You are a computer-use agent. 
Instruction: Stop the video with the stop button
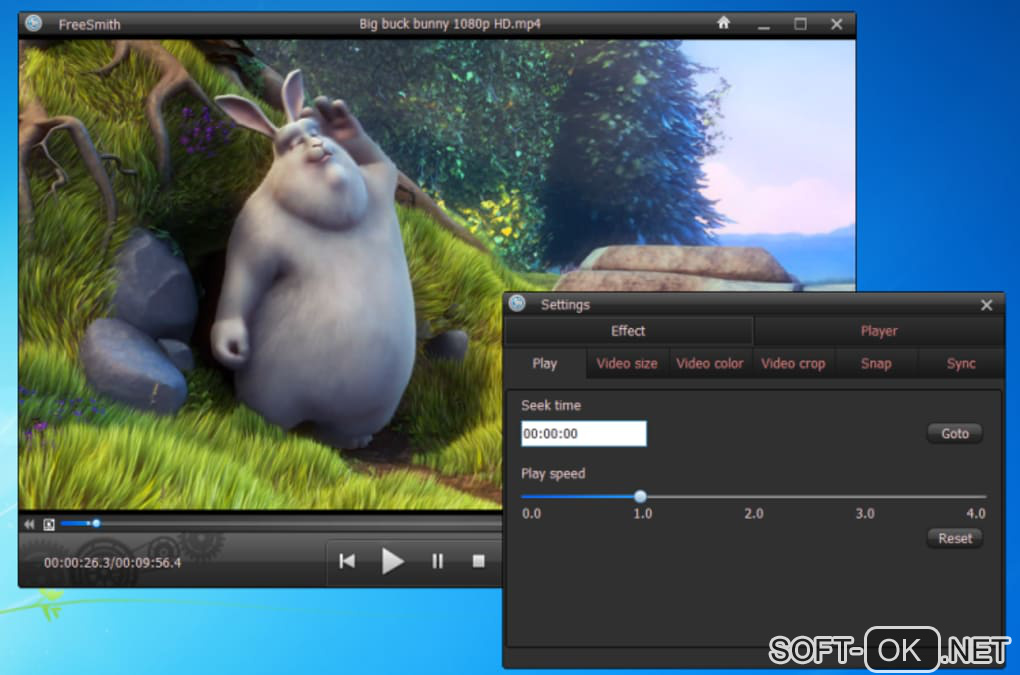point(479,561)
